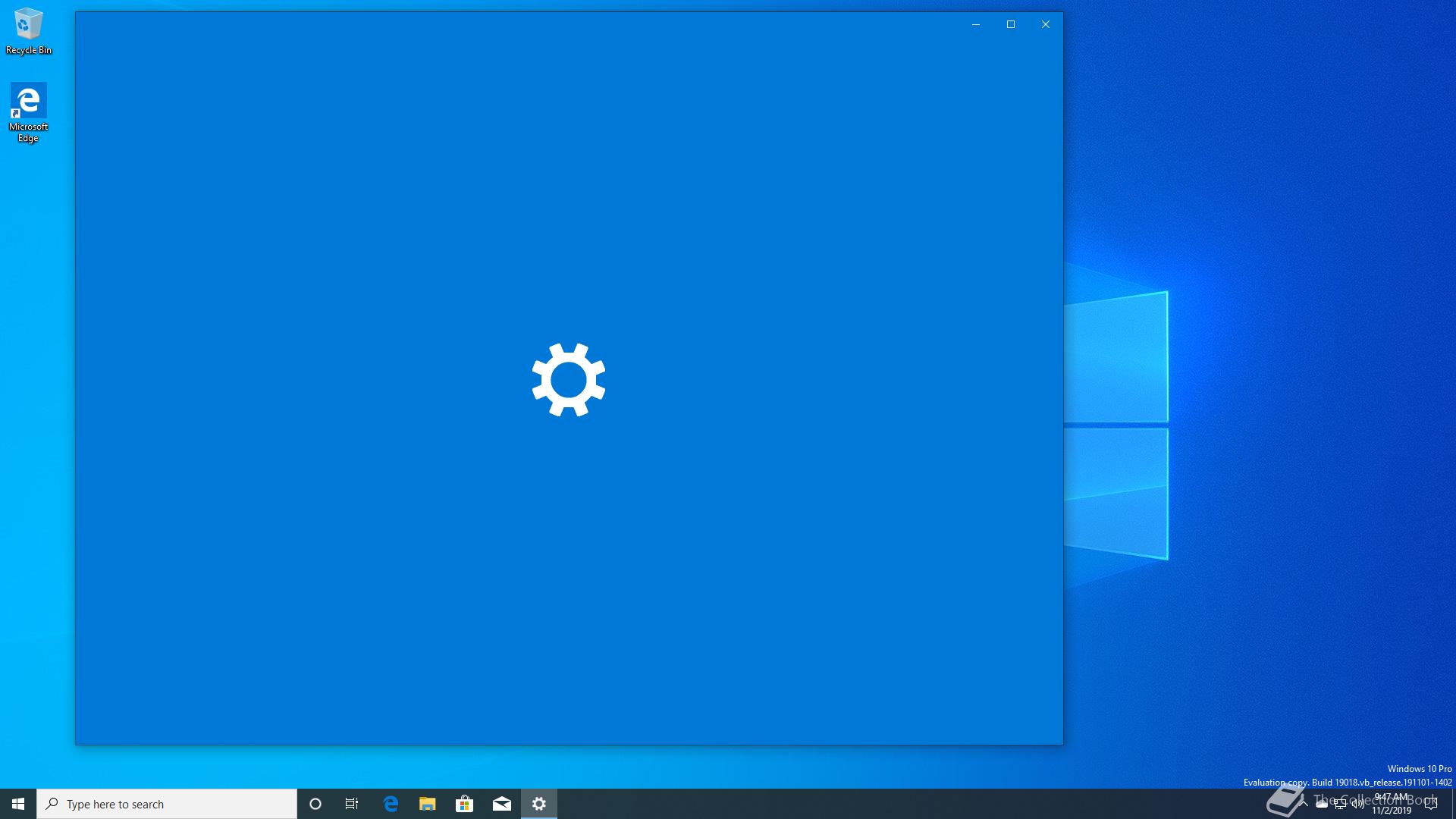Viewport: 1456px width, 819px height.
Task: Click the Settings gear taskbar button
Action: pyautogui.click(x=539, y=804)
